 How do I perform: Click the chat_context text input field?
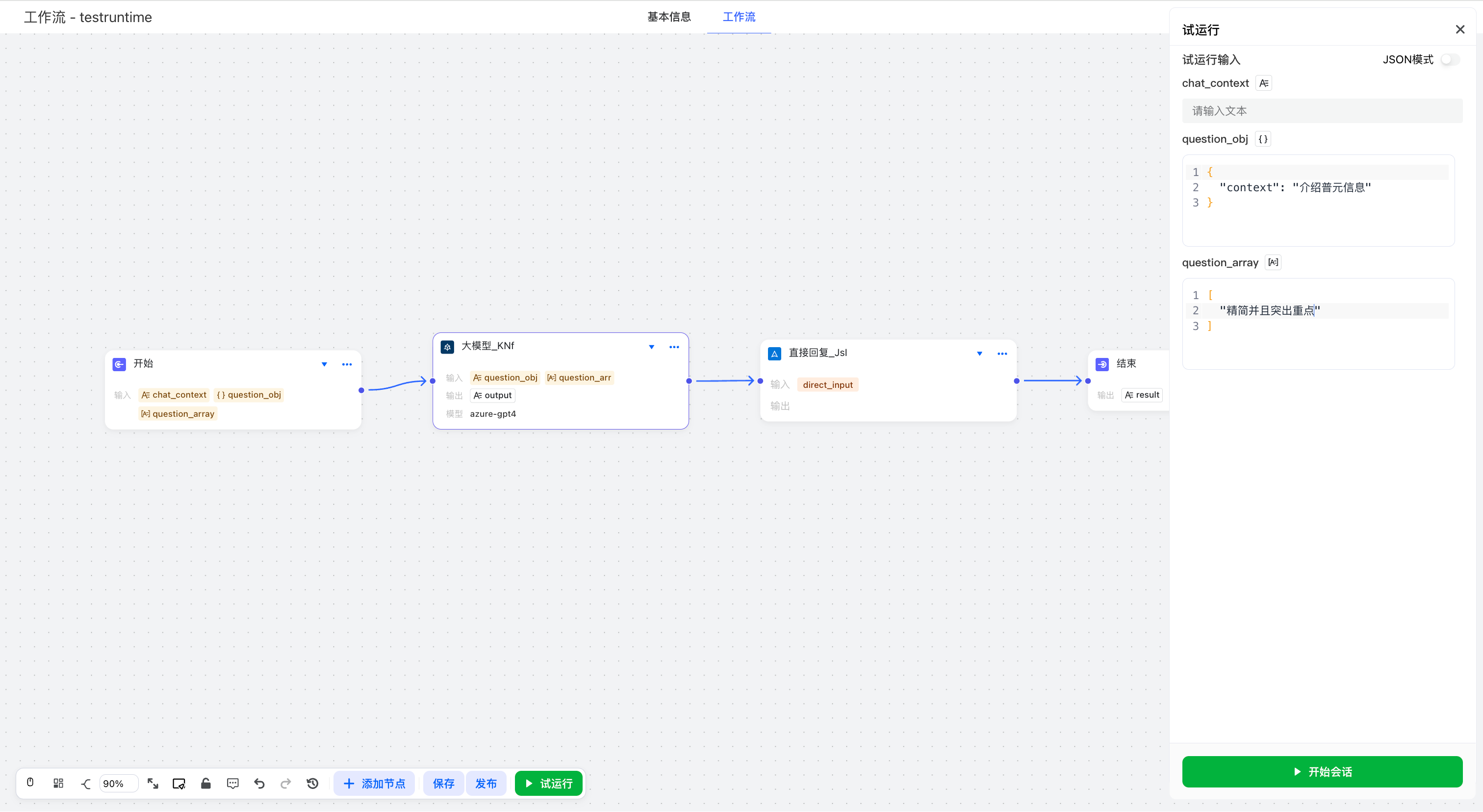[1322, 110]
